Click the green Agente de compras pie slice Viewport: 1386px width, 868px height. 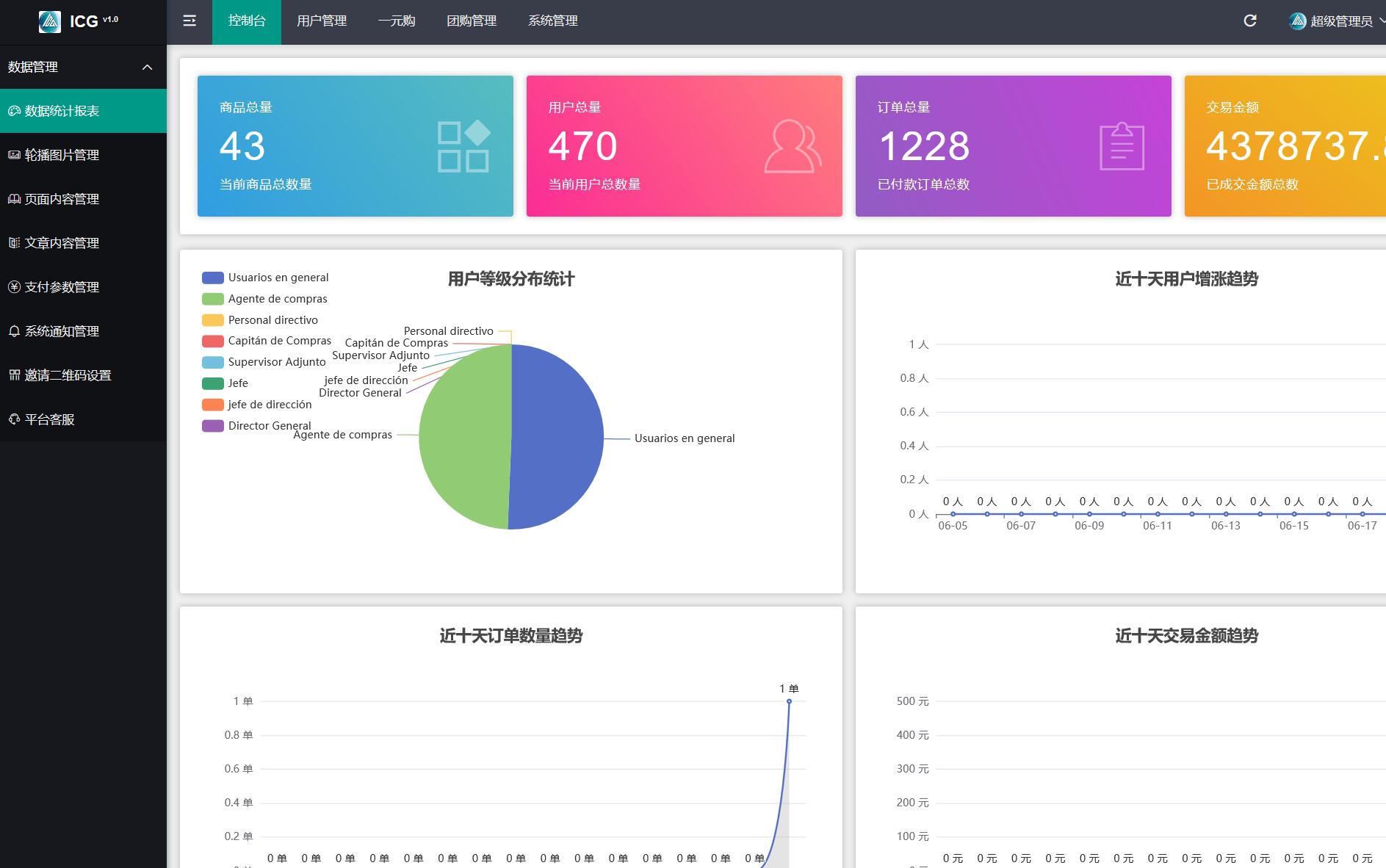[464, 437]
